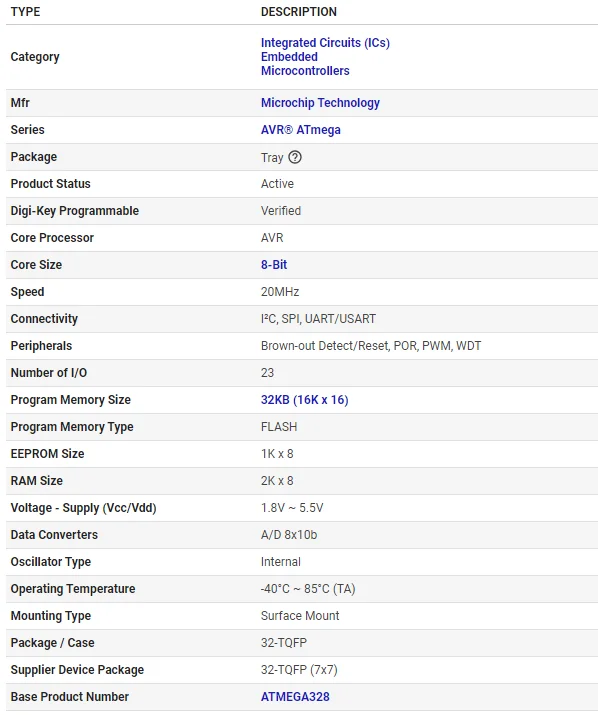The height and width of the screenshot is (715, 598).
Task: Click the DESCRIPTION column header
Action: pos(299,12)
